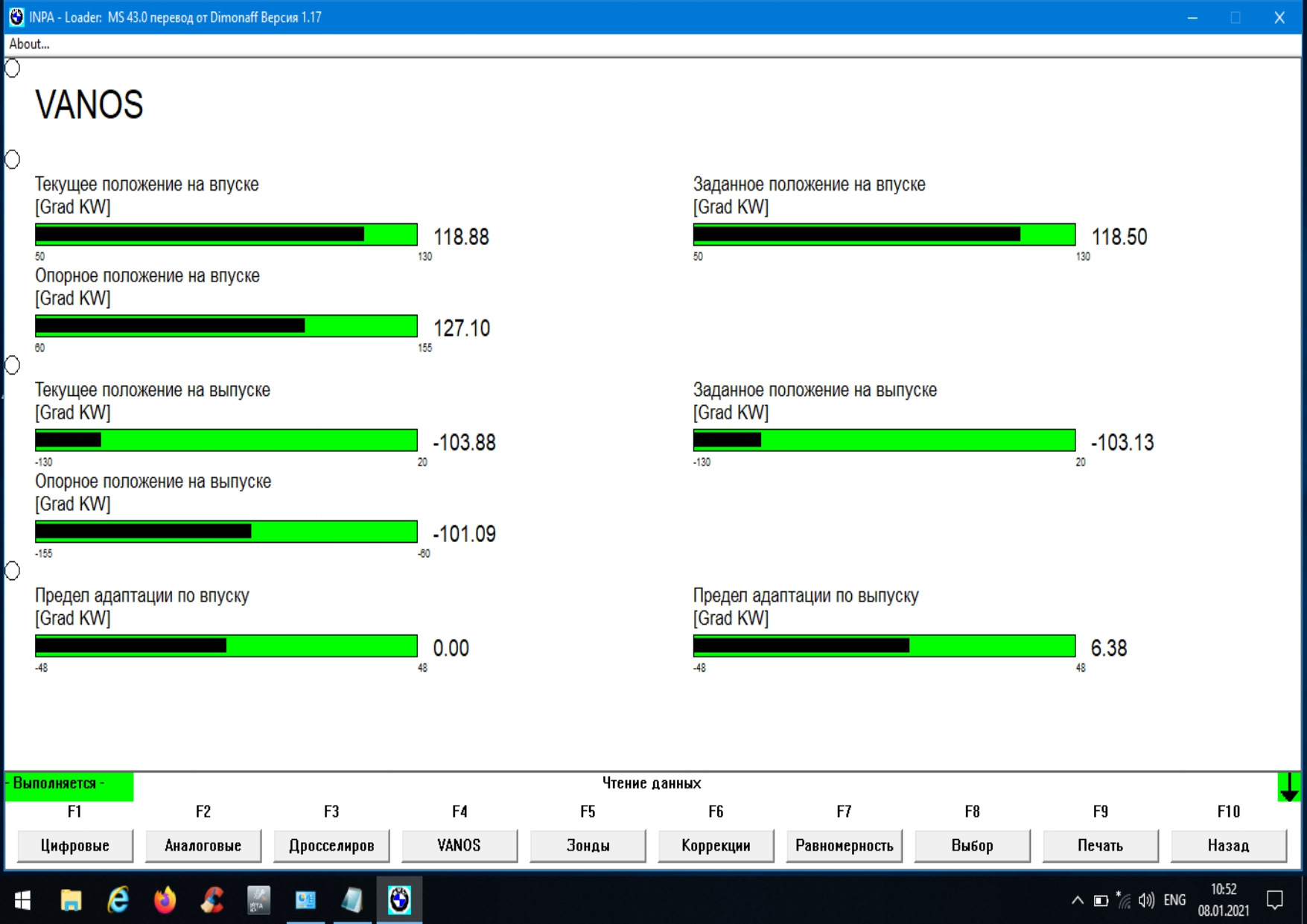Viewport: 1307px width, 924px height.
Task: Click the Опорное положение на впуске label
Action: (147, 276)
